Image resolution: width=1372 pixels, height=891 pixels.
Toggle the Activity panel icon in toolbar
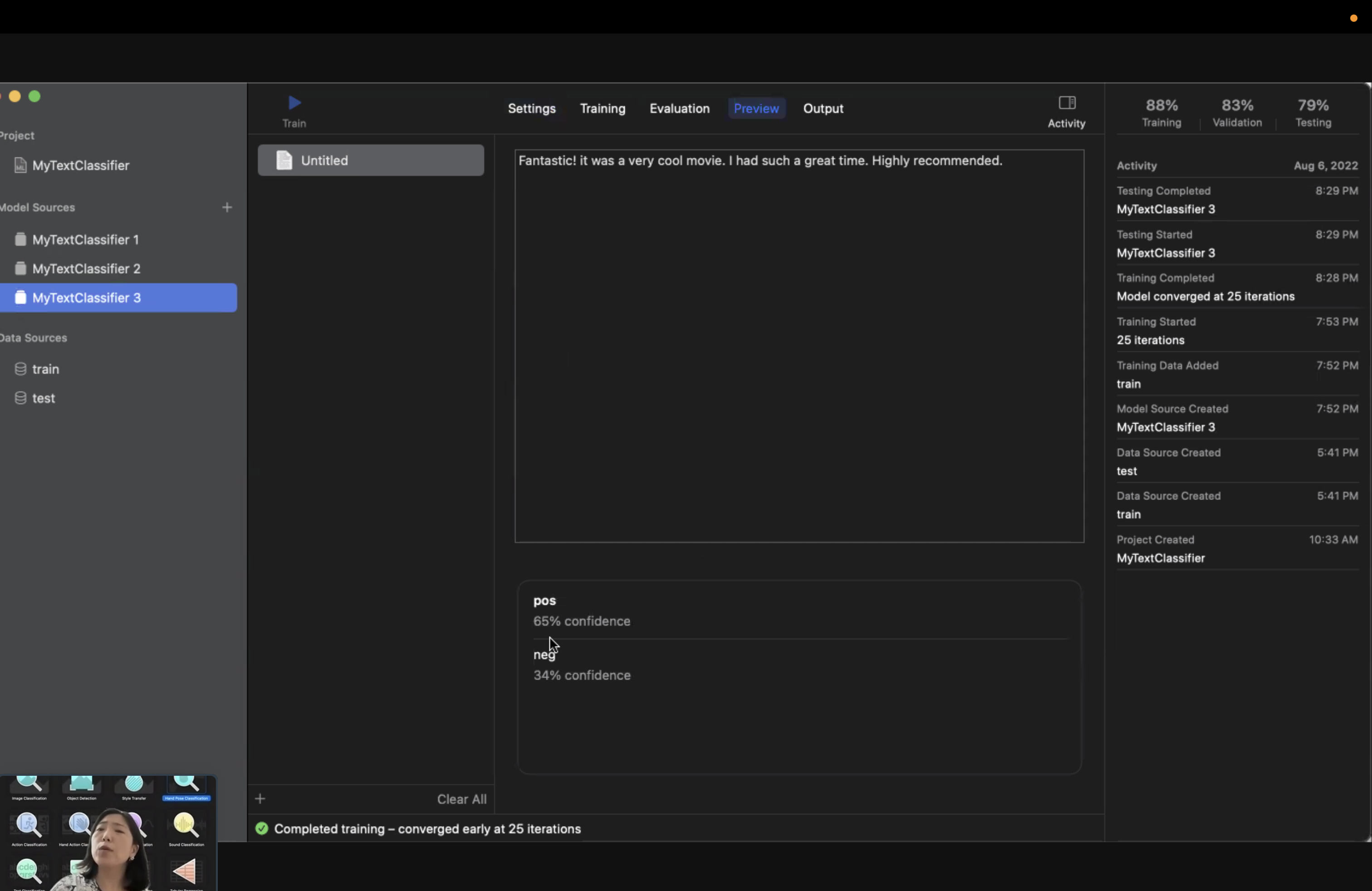1067,103
